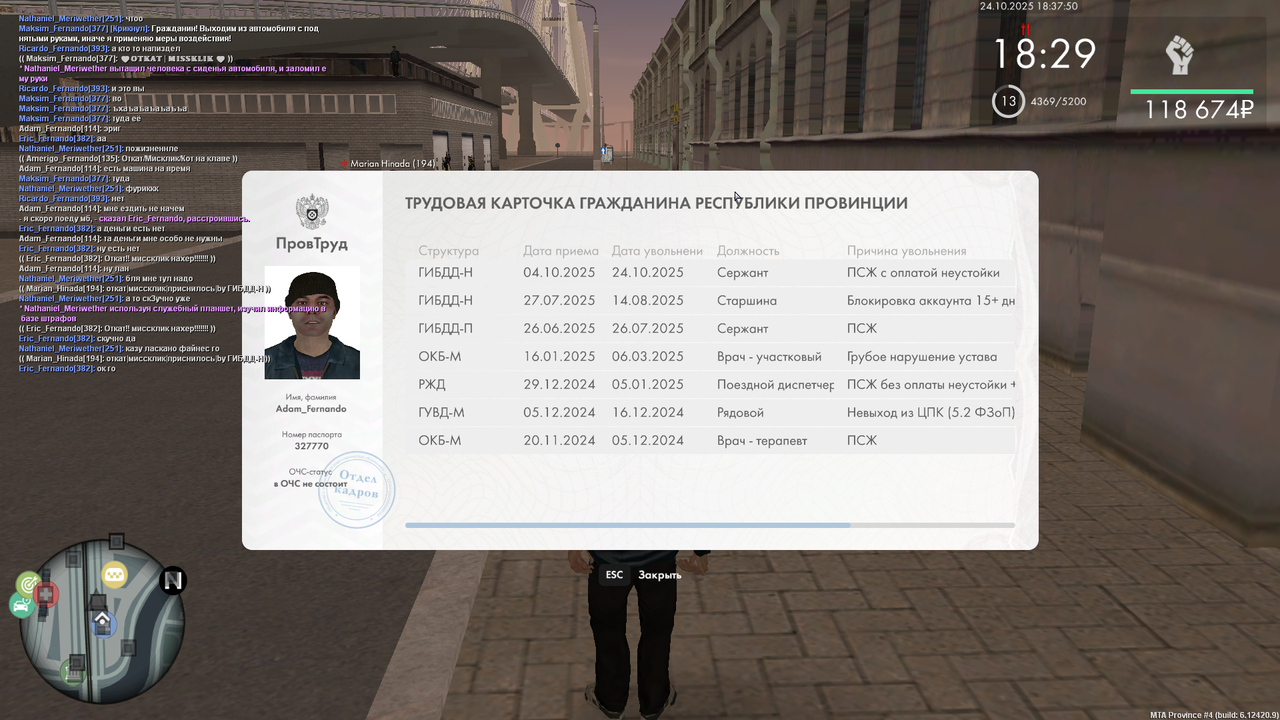
Task: Click the Структура column header
Action: [x=448, y=251]
